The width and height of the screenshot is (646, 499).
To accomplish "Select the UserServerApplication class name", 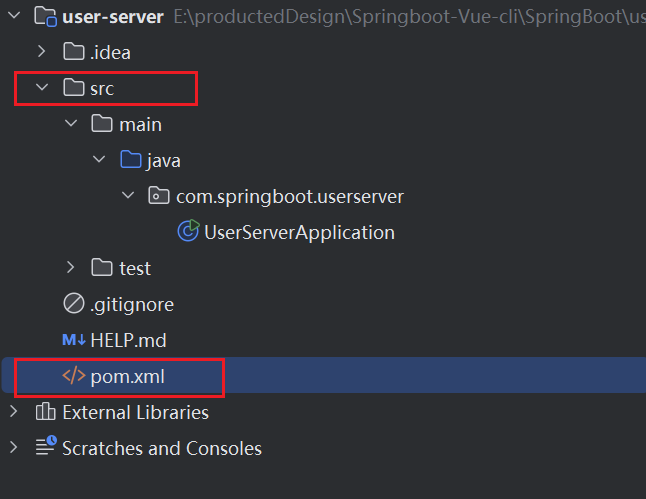I will (x=299, y=232).
